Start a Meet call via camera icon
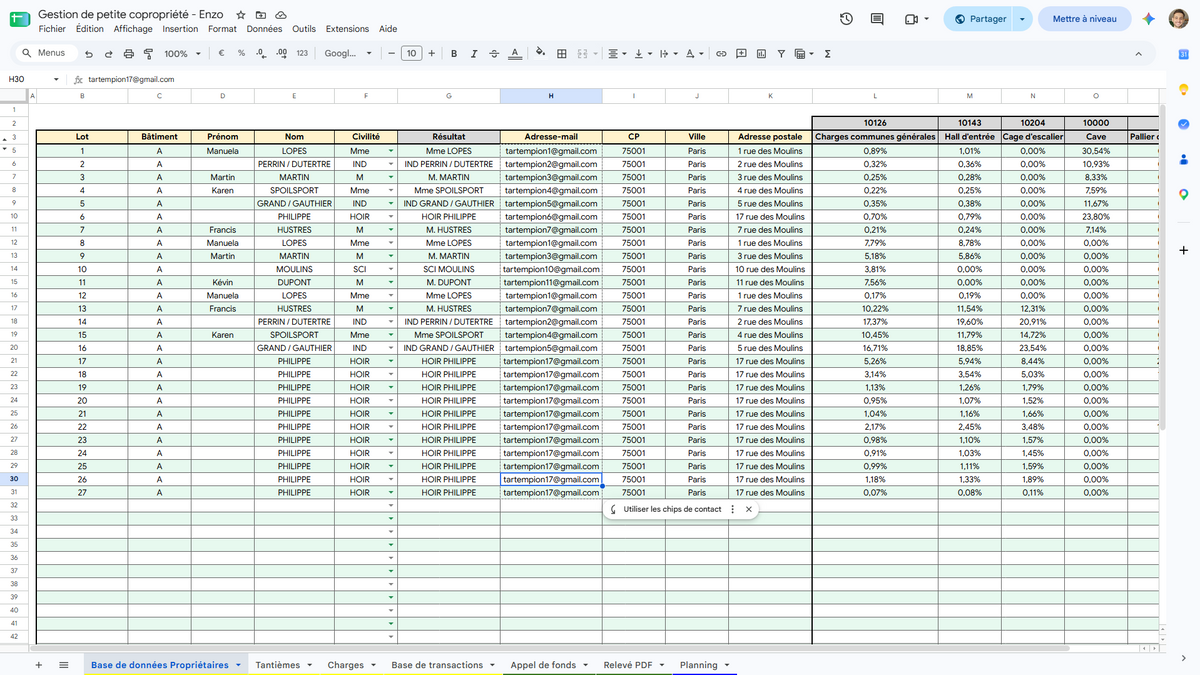1200x675 pixels. 911,19
